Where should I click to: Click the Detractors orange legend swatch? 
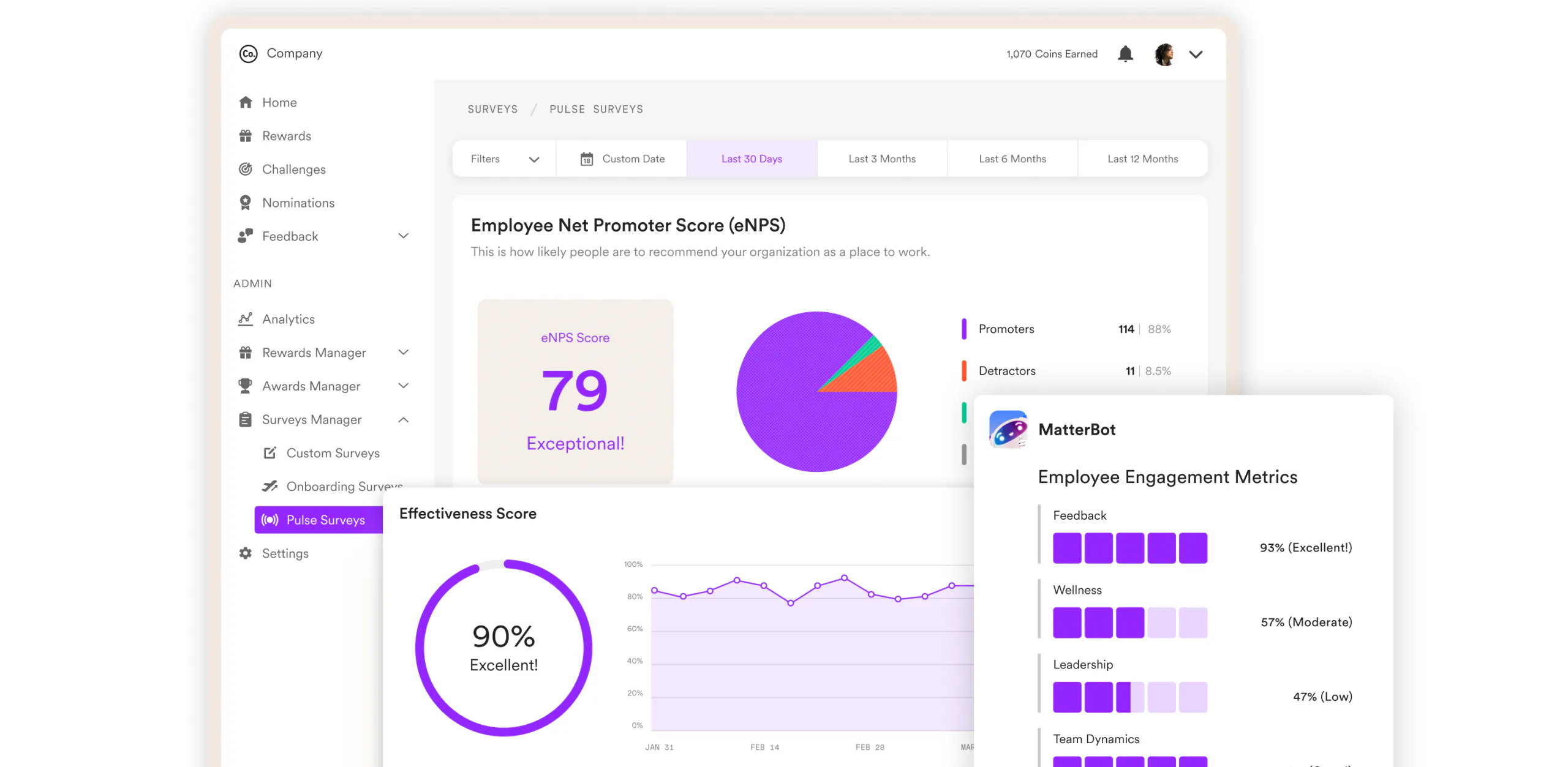click(x=964, y=371)
